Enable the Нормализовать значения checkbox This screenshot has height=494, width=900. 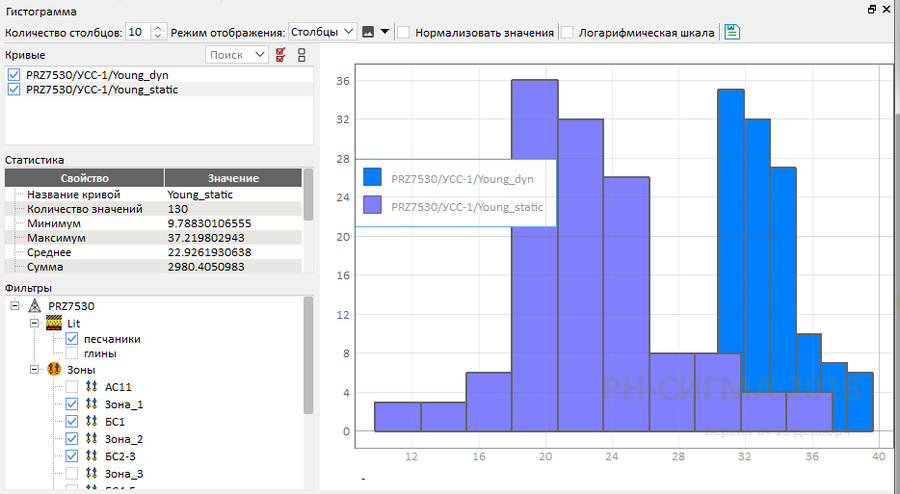pyautogui.click(x=403, y=32)
